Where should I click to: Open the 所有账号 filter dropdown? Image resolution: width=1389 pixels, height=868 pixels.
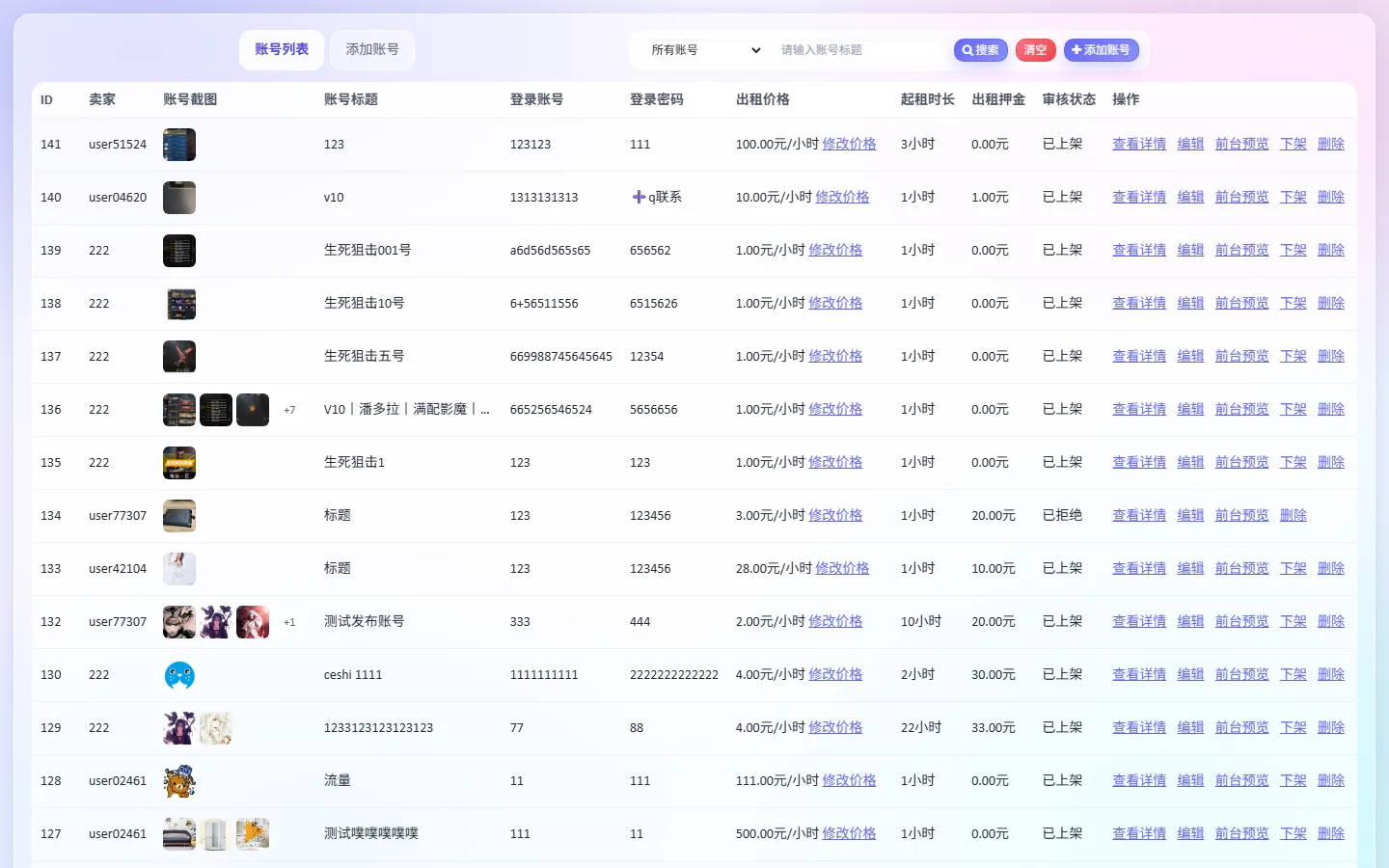point(705,50)
